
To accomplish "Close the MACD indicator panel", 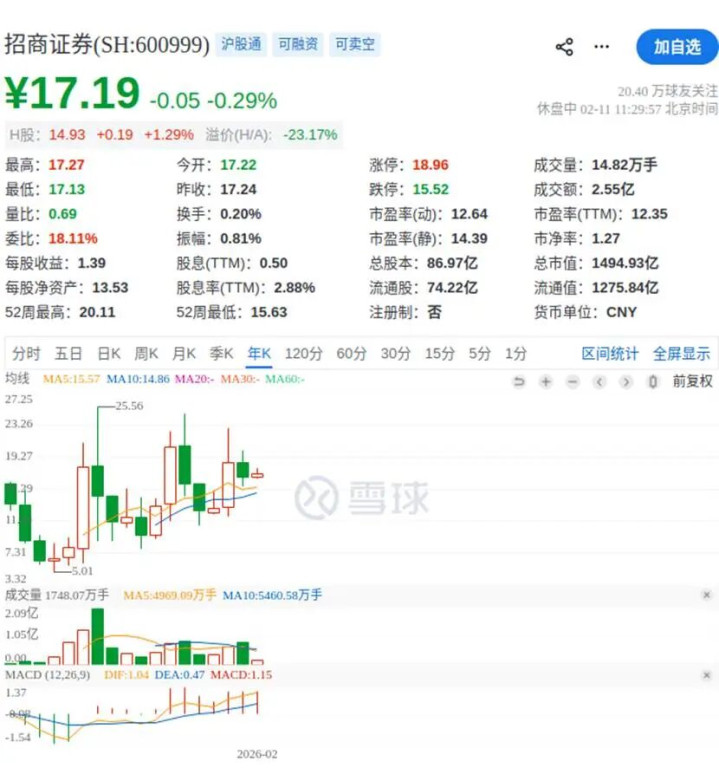I will pos(706,675).
